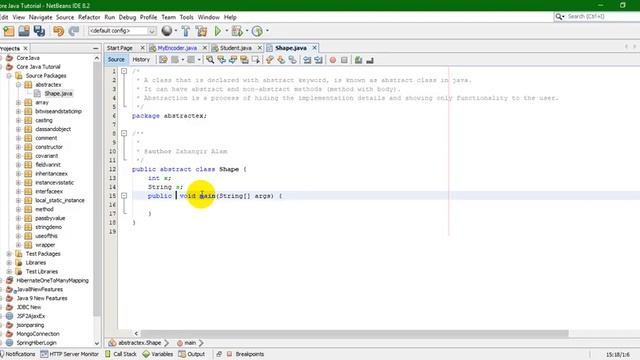Open the Debug menu
640x360 pixels.
coord(127,17)
